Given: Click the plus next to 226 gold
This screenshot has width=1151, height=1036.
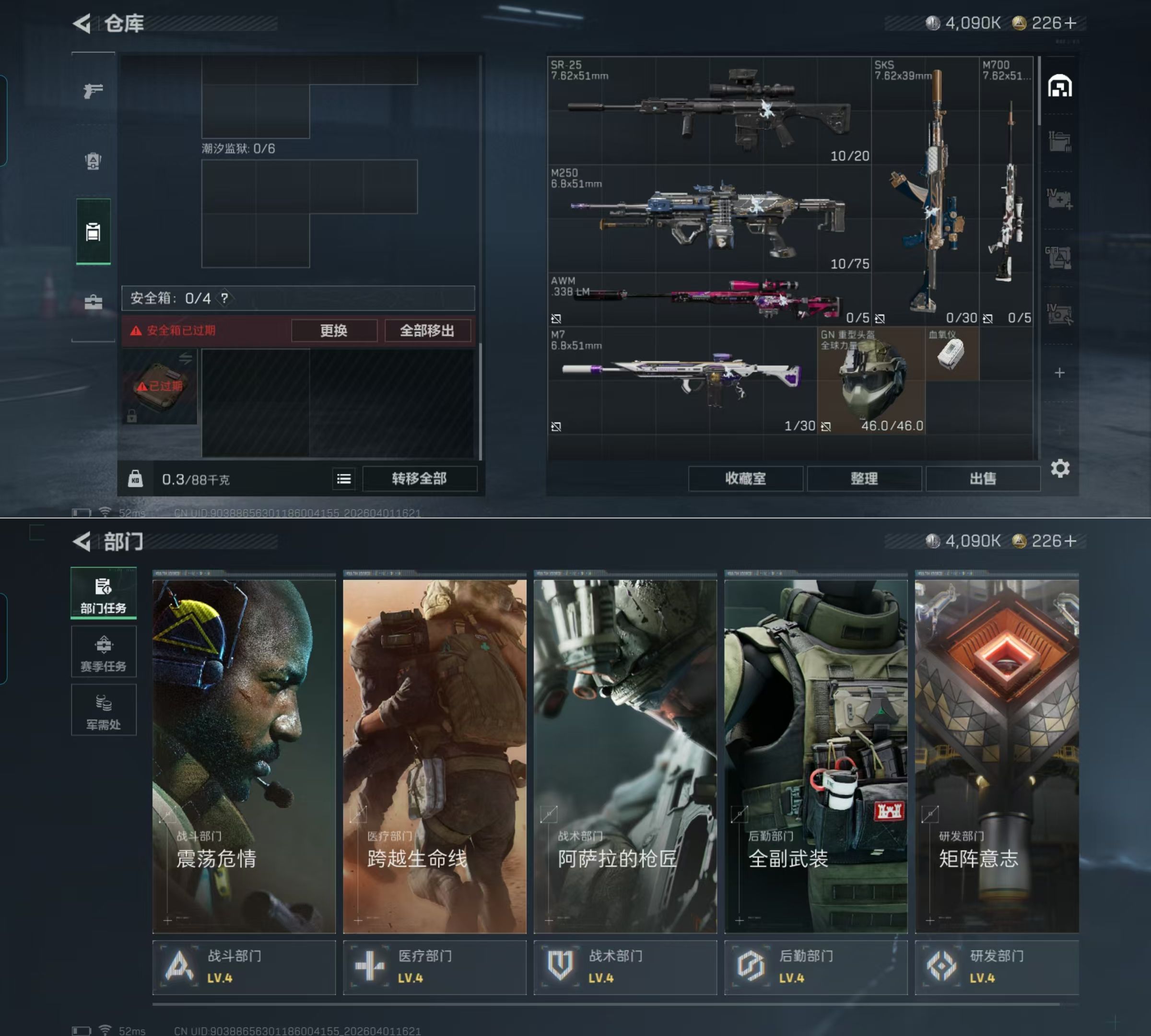Looking at the screenshot, I should 1070,23.
